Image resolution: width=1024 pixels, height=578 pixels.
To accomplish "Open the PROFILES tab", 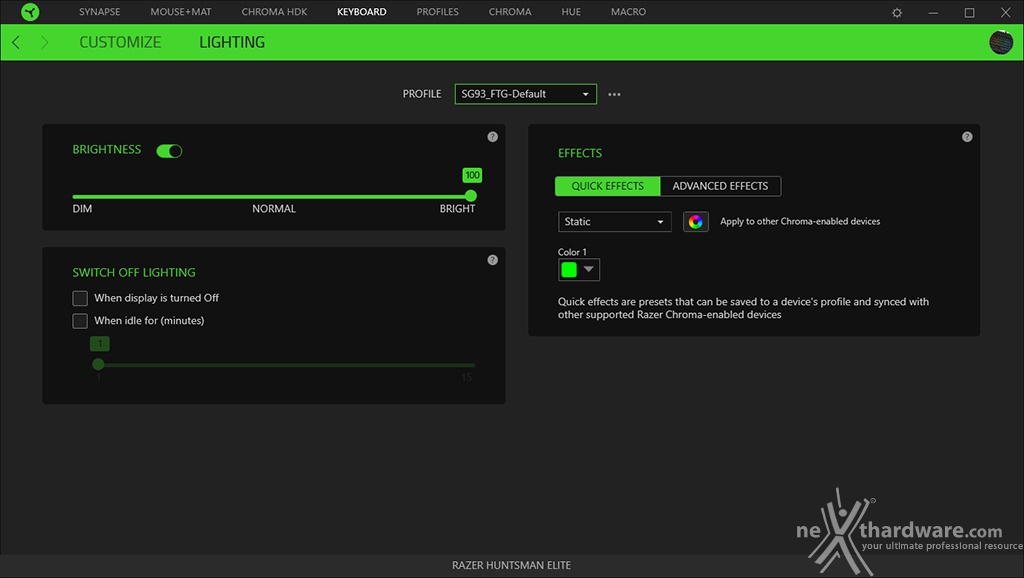I will pyautogui.click(x=438, y=12).
